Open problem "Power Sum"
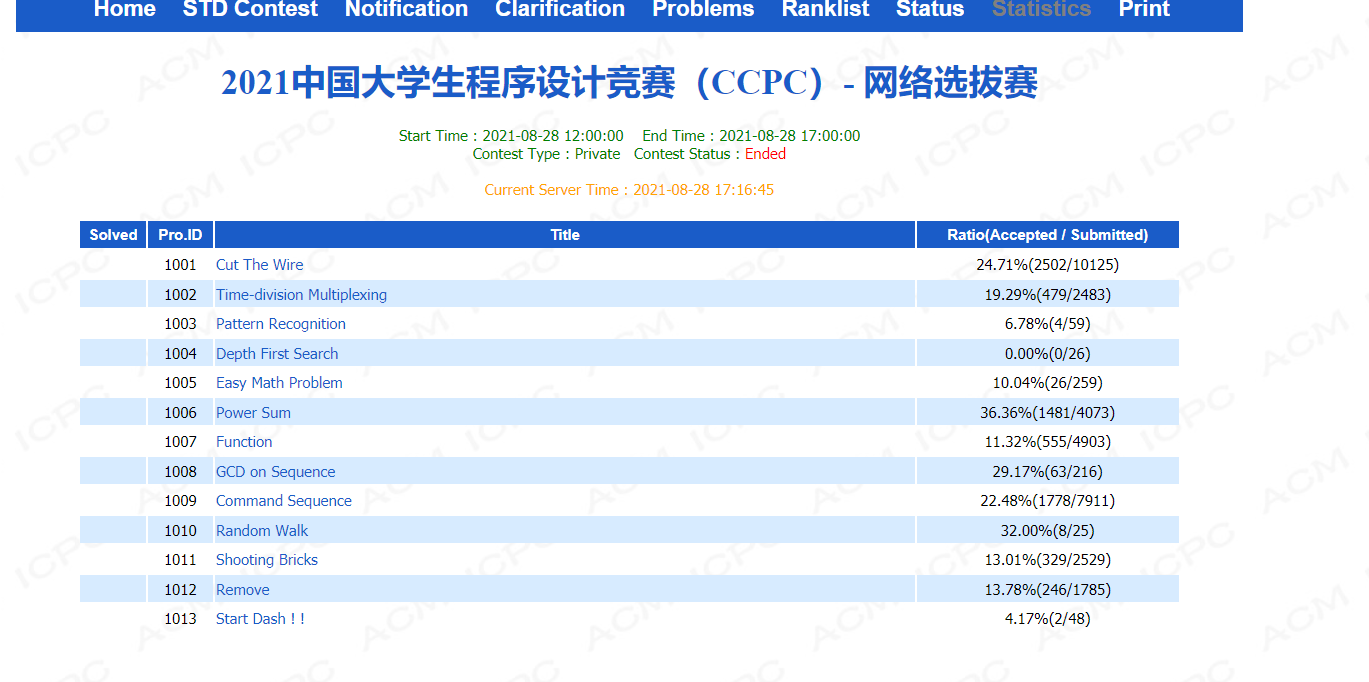Image resolution: width=1369 pixels, height=682 pixels. point(253,412)
